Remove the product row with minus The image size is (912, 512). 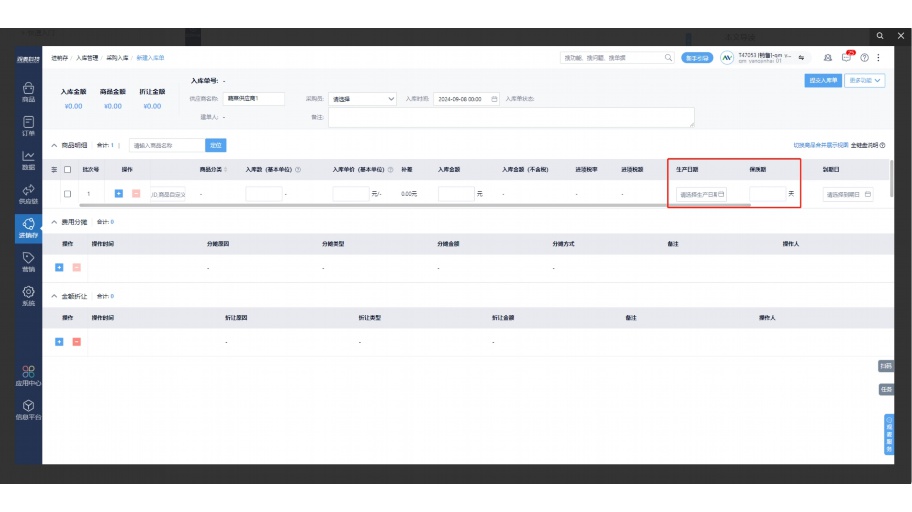136,193
